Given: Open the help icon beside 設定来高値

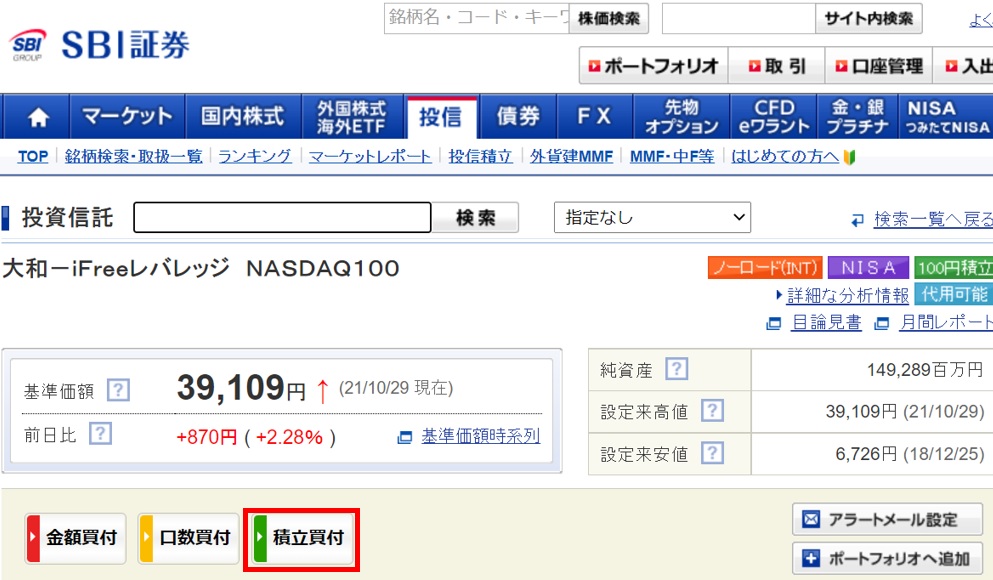Looking at the screenshot, I should (712, 411).
